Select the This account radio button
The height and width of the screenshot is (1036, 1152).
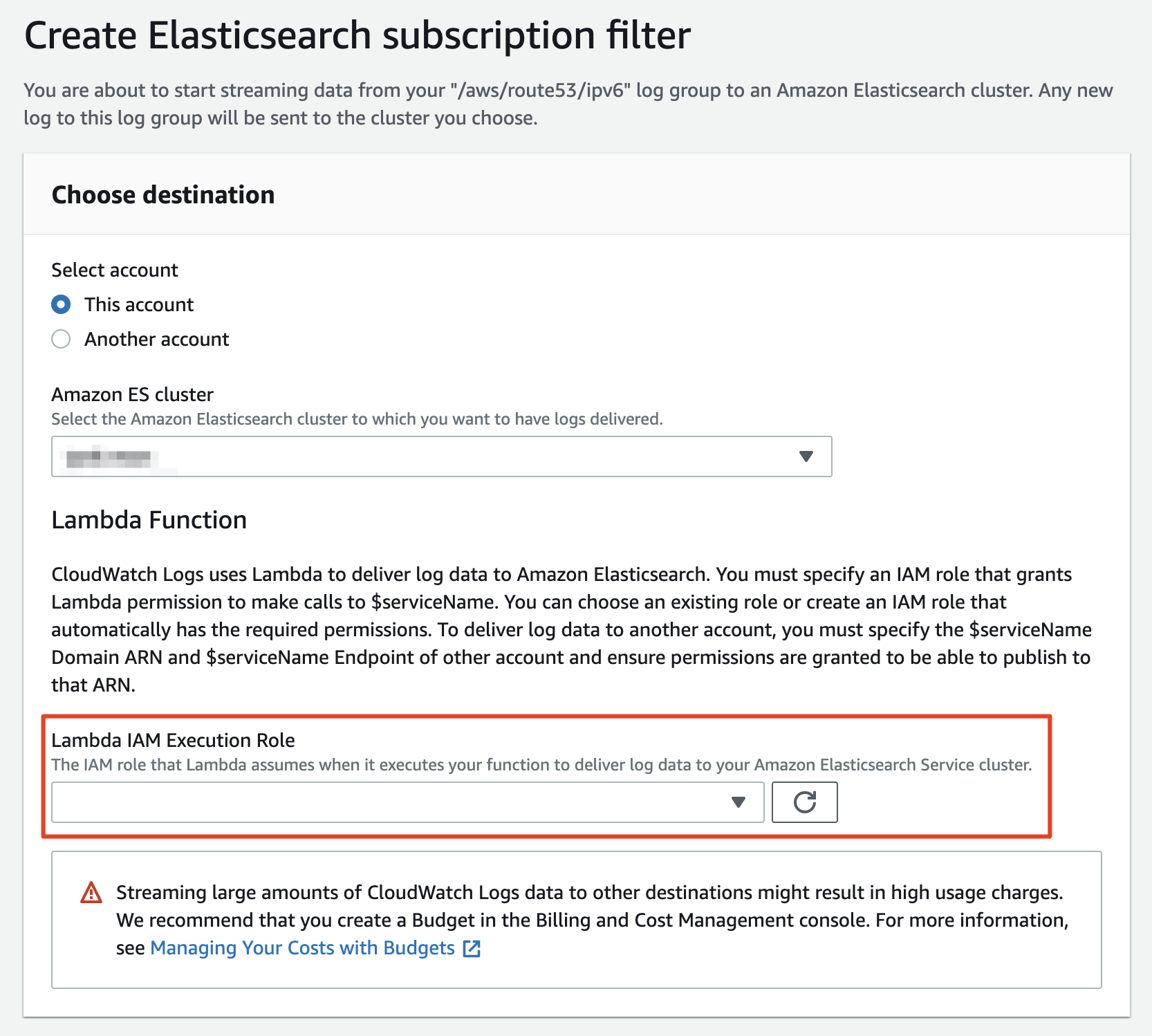pos(61,304)
